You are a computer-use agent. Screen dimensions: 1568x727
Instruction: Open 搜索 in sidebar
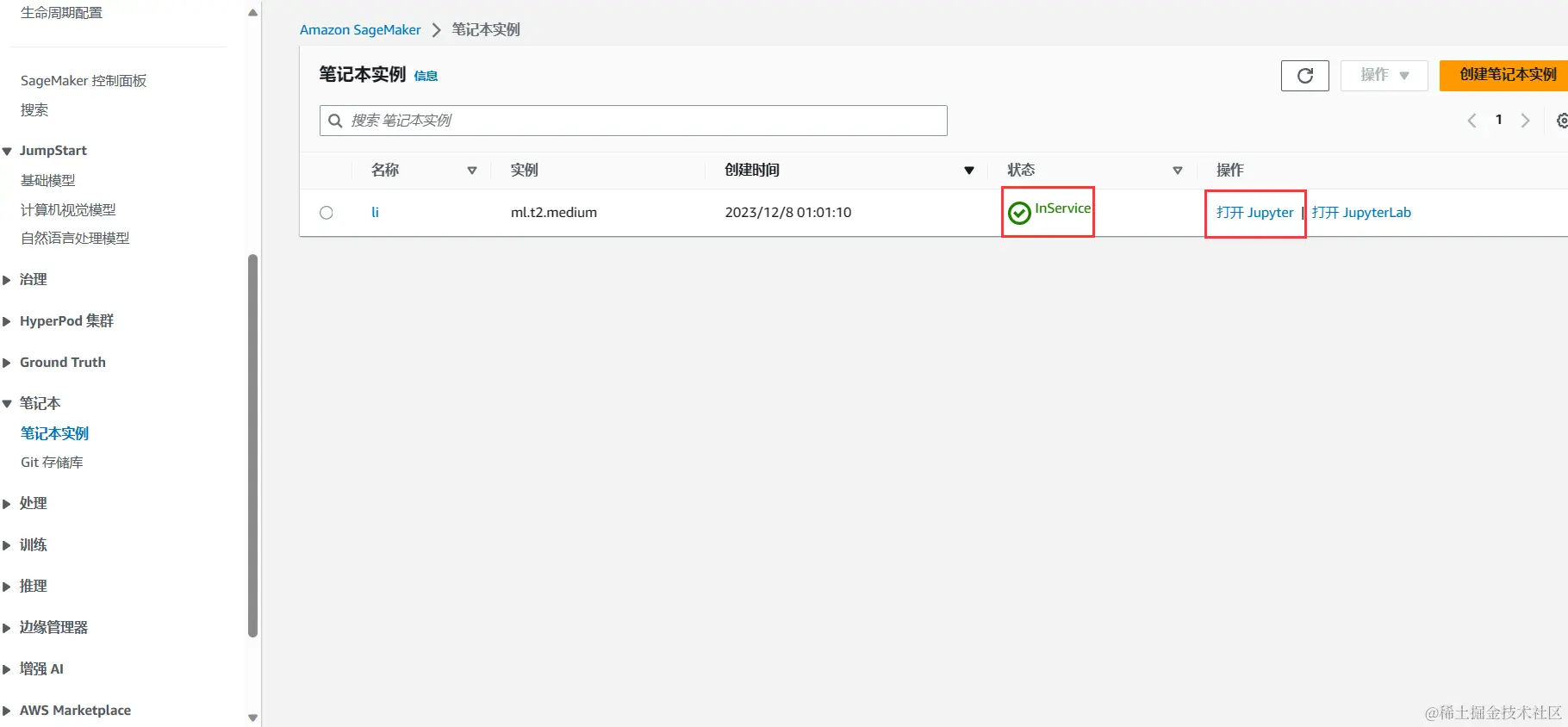point(34,109)
